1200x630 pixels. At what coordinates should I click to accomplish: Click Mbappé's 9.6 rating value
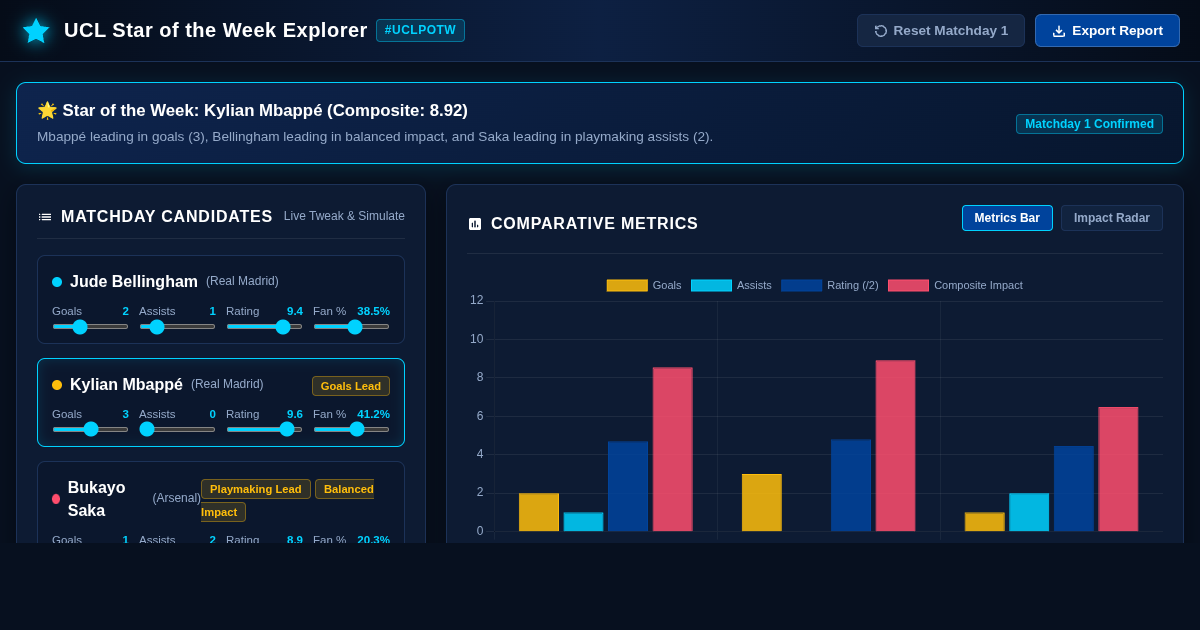click(295, 414)
